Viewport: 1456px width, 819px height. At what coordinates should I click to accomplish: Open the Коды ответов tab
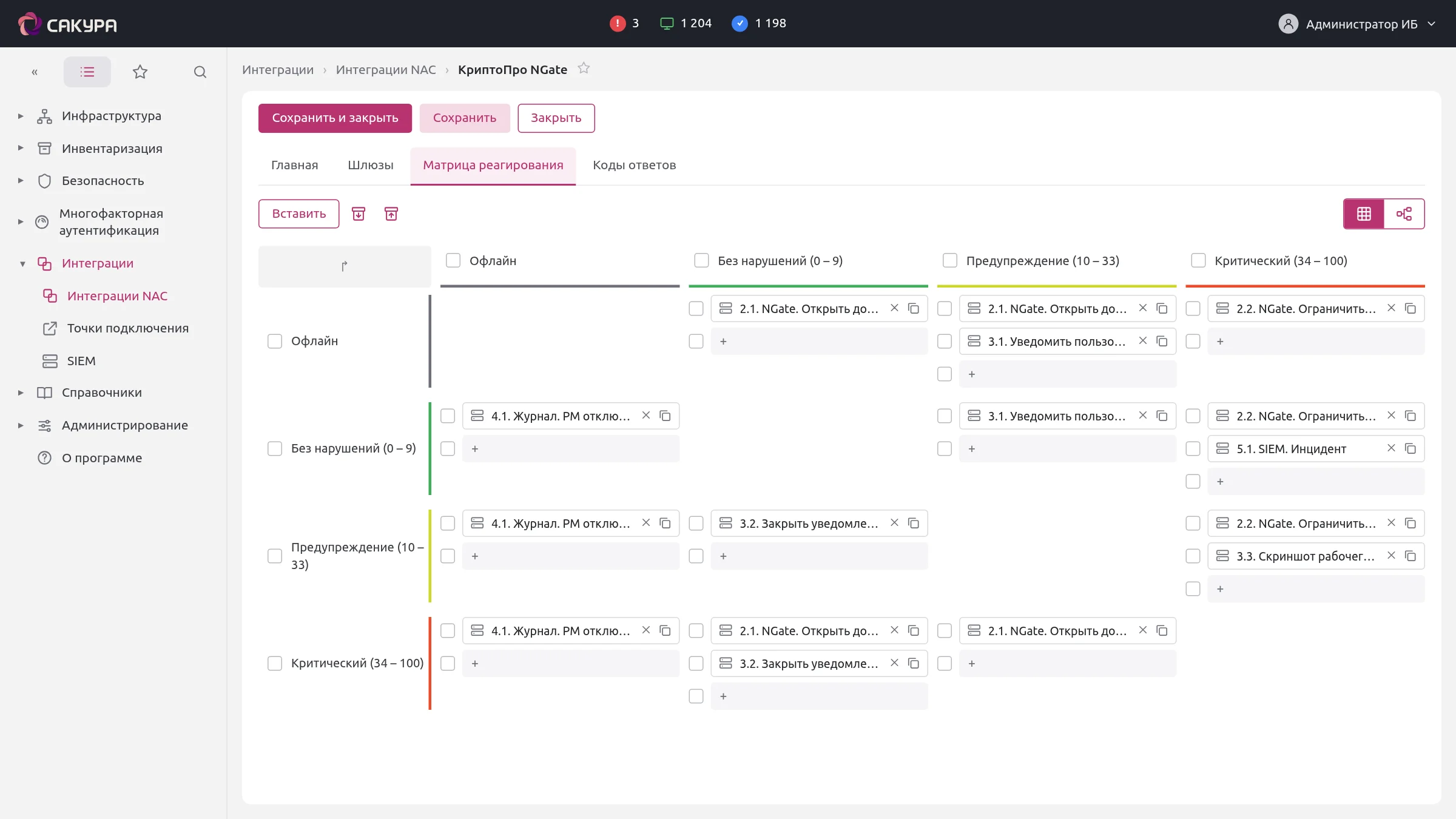(634, 165)
